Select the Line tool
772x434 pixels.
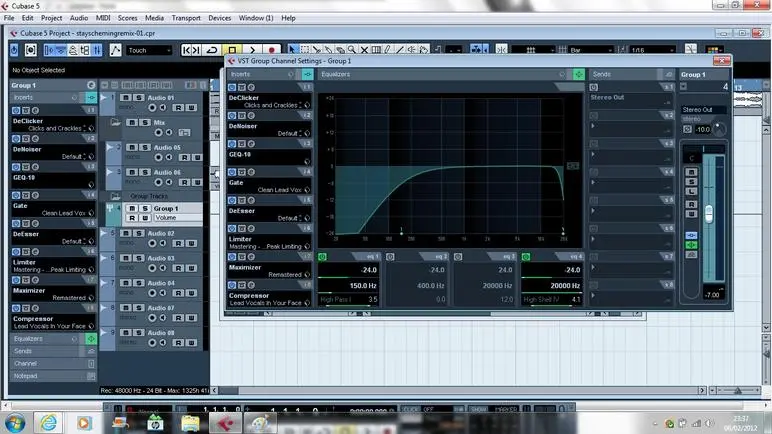click(x=400, y=50)
